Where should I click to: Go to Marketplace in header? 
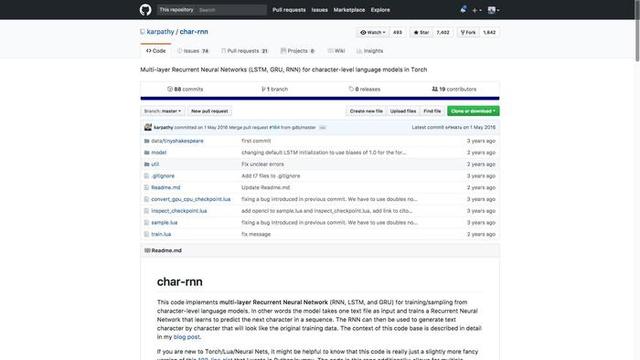(349, 10)
